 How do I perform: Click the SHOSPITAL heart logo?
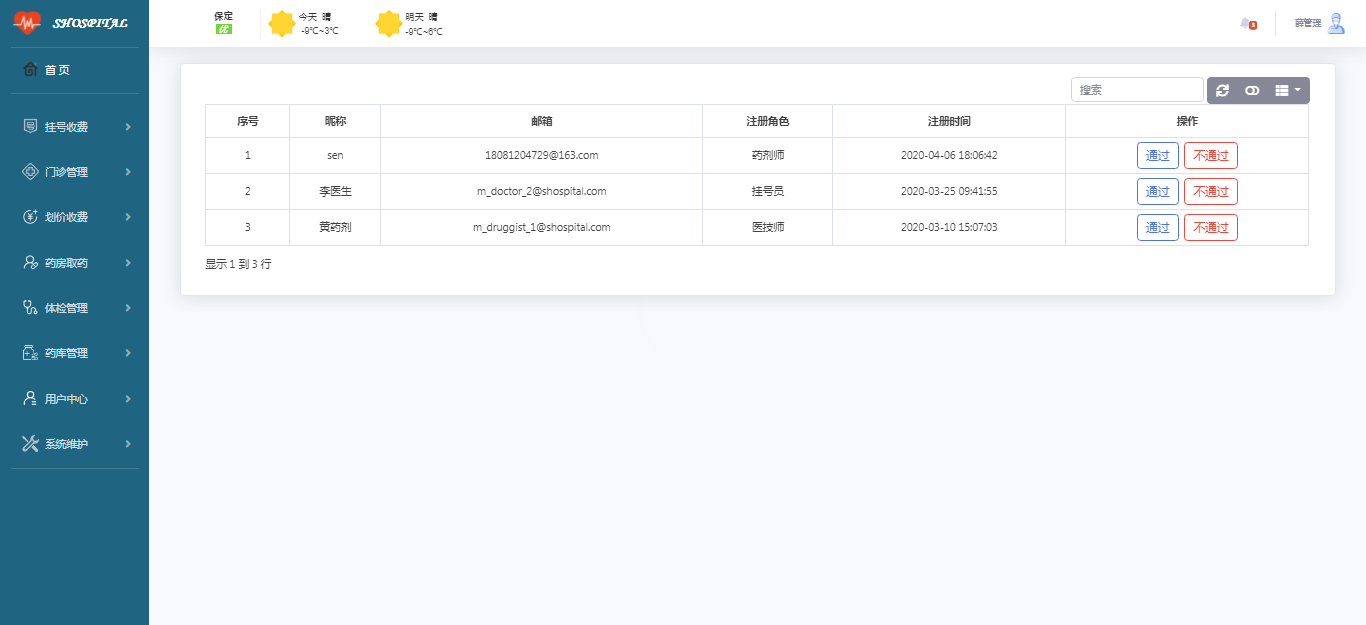[27, 22]
